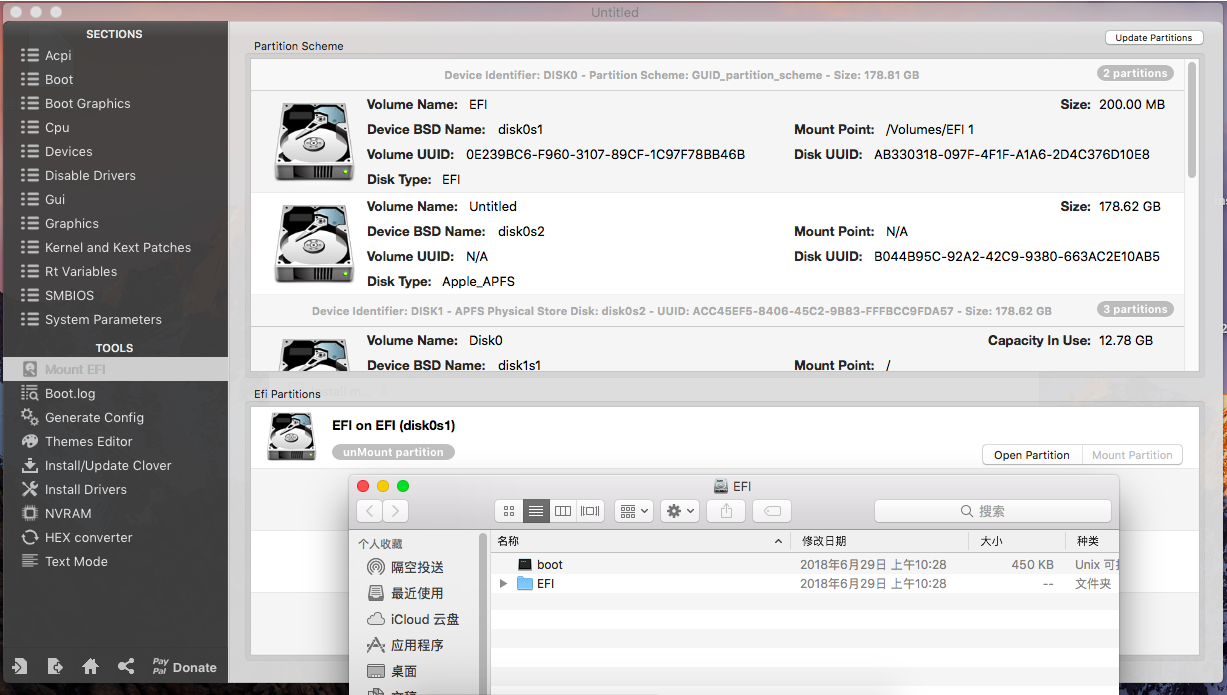Click the Update Partitions button
The height and width of the screenshot is (695, 1227).
click(x=1153, y=37)
